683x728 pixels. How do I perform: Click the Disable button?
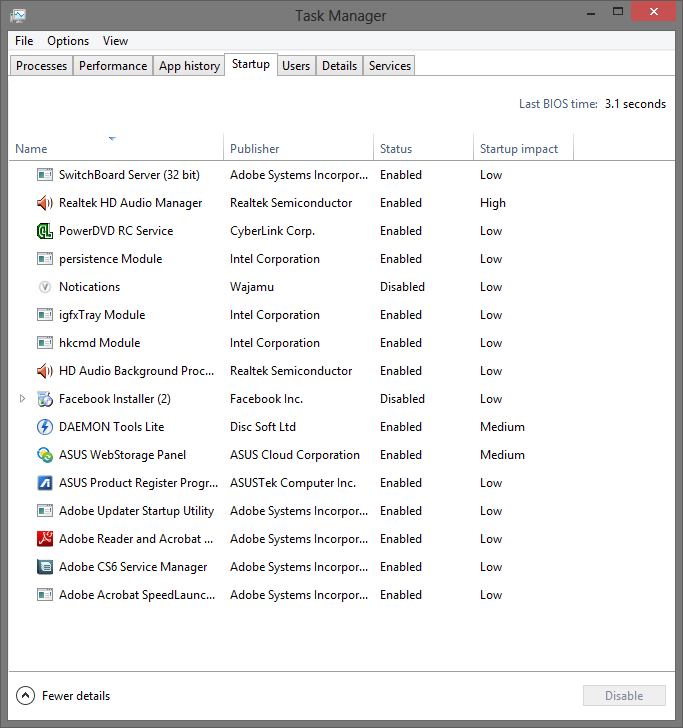pyautogui.click(x=624, y=696)
